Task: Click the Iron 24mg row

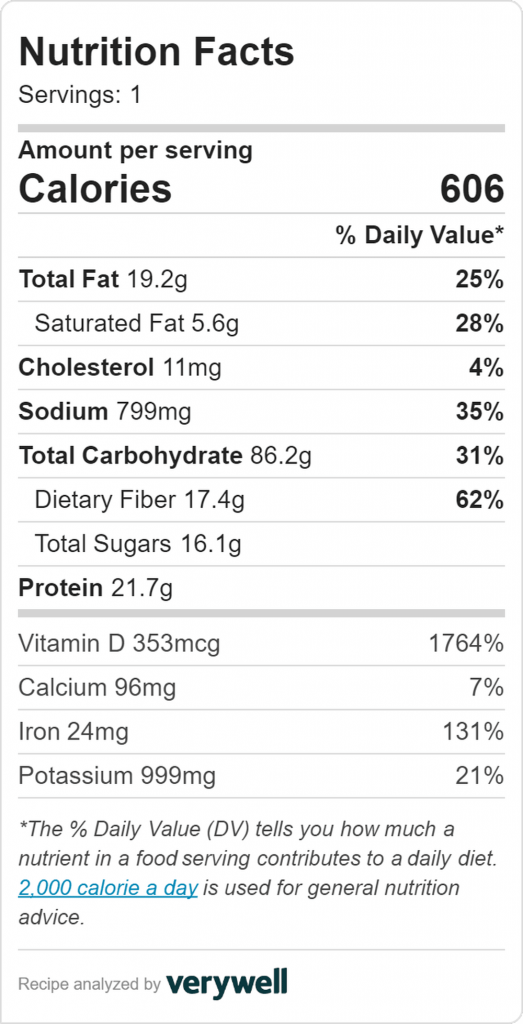Action: [x=261, y=732]
